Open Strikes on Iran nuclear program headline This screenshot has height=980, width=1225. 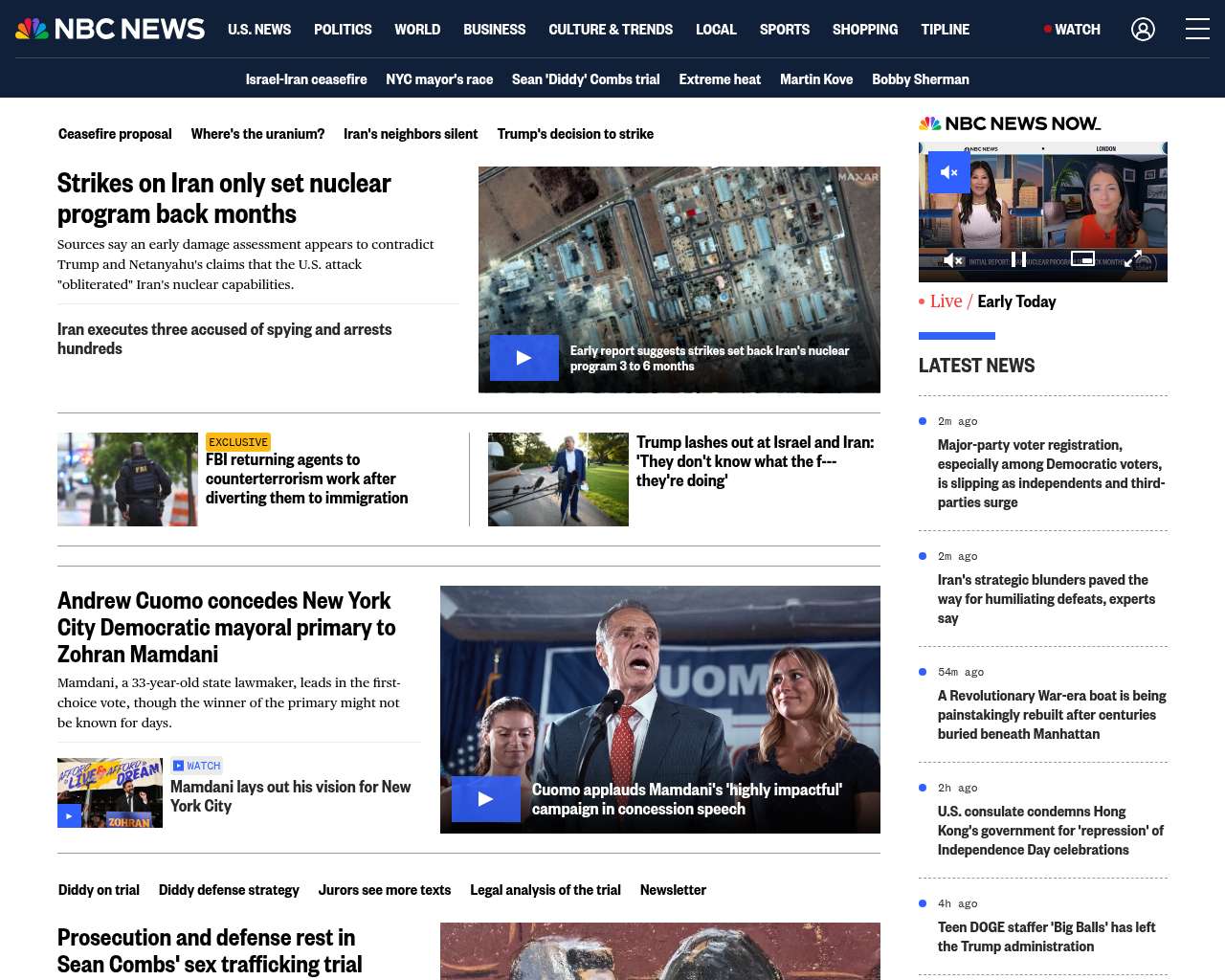point(224,198)
